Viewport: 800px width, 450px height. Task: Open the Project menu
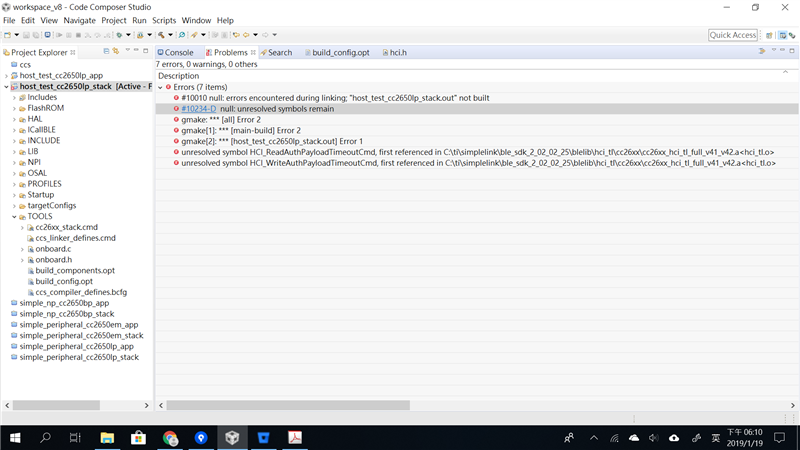[114, 20]
